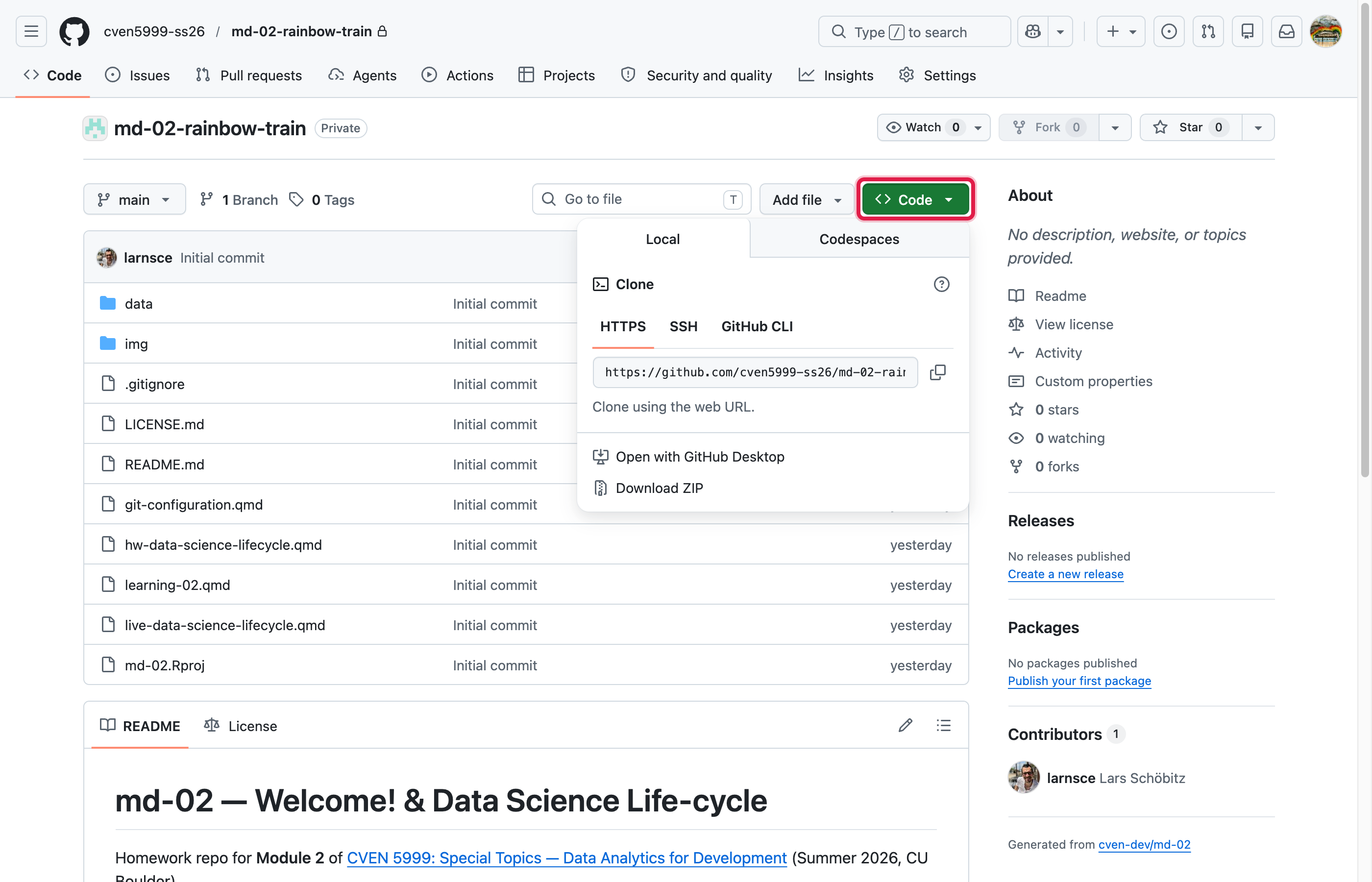This screenshot has width=1372, height=882.
Task: Expand the Add file dropdown
Action: click(x=806, y=199)
